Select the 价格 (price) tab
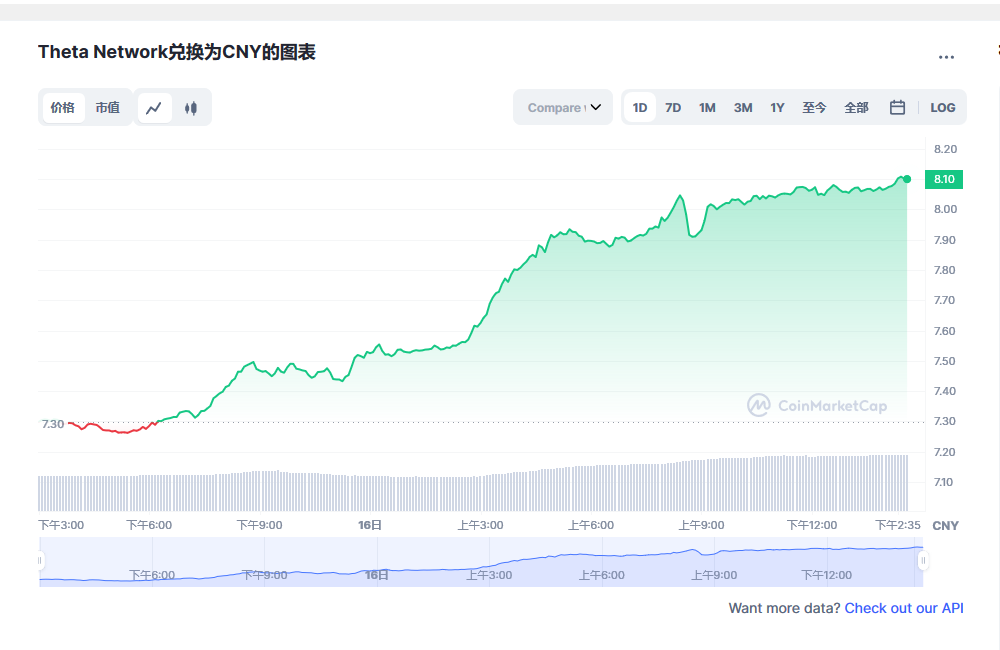 (x=62, y=107)
